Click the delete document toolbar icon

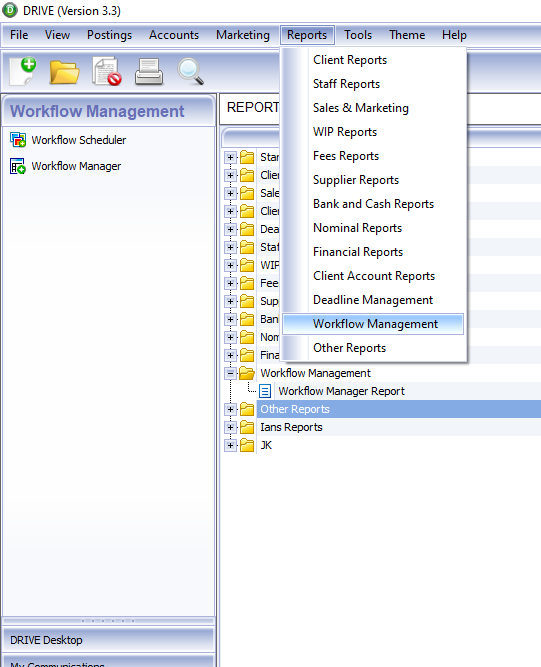107,71
